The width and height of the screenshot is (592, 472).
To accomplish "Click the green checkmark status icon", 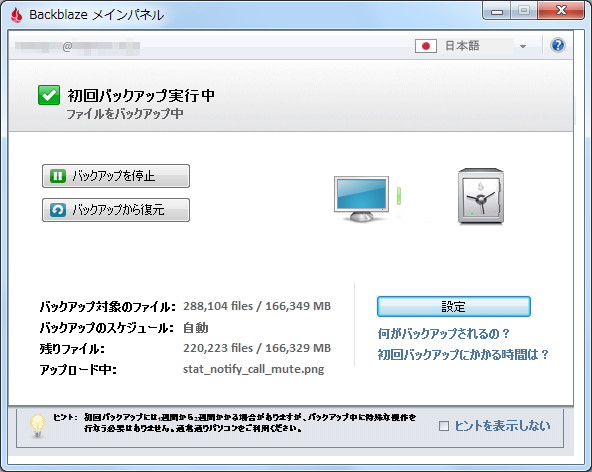I will click(x=49, y=95).
